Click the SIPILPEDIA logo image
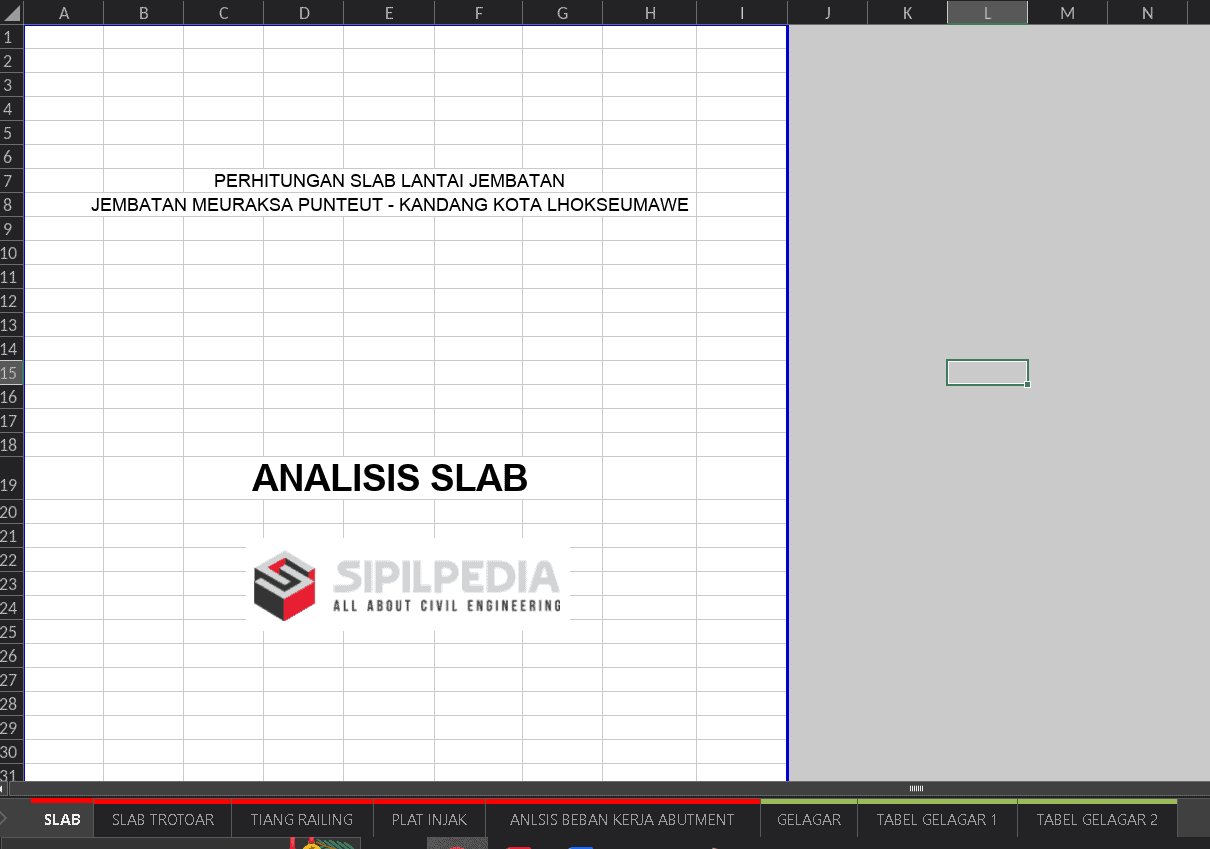 (x=408, y=585)
